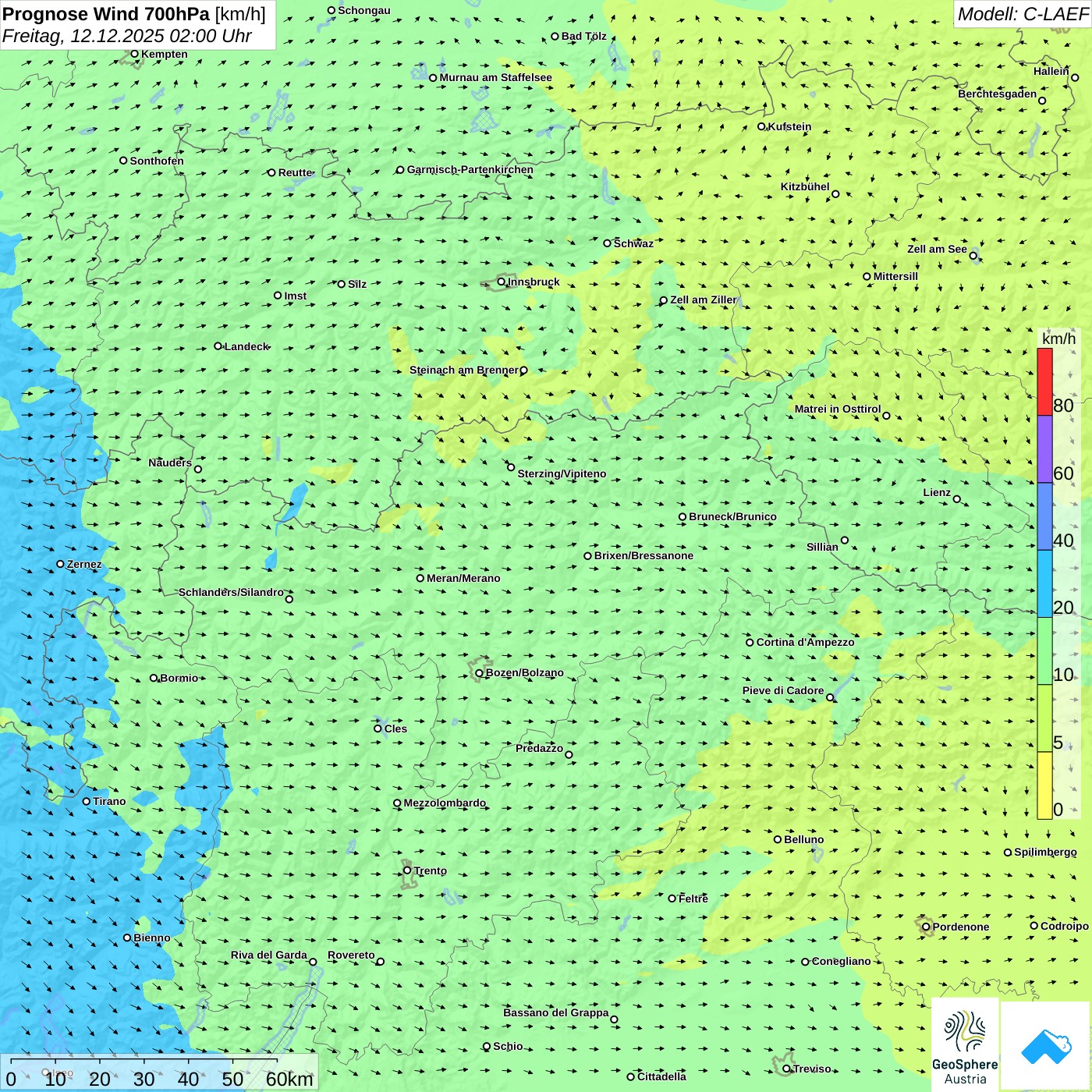The image size is (1092, 1092).
Task: Select the red 80+ km/h legend segment
Action: (x=1044, y=382)
